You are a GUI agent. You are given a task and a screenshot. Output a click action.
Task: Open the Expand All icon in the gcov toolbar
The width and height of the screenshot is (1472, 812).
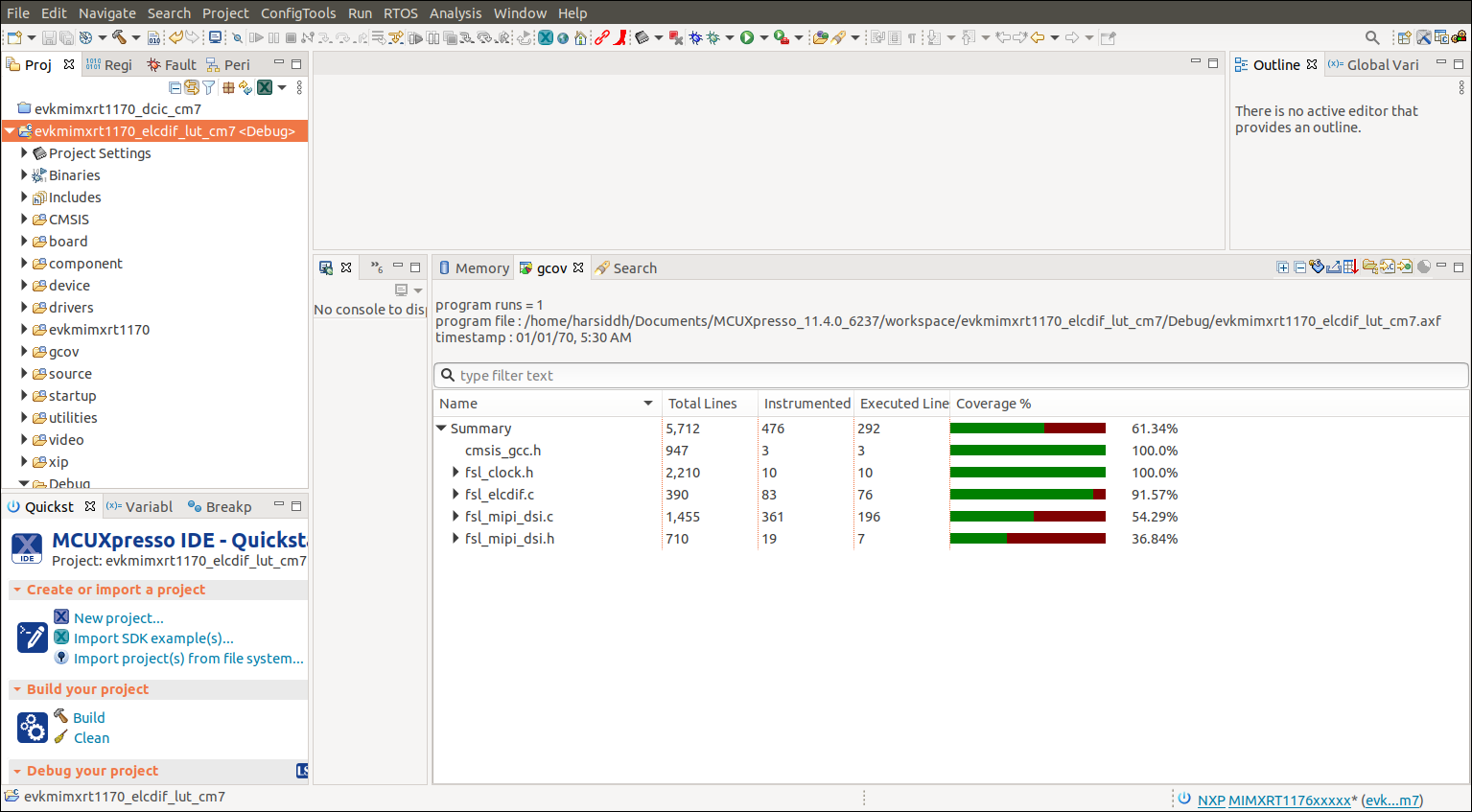(x=1283, y=267)
